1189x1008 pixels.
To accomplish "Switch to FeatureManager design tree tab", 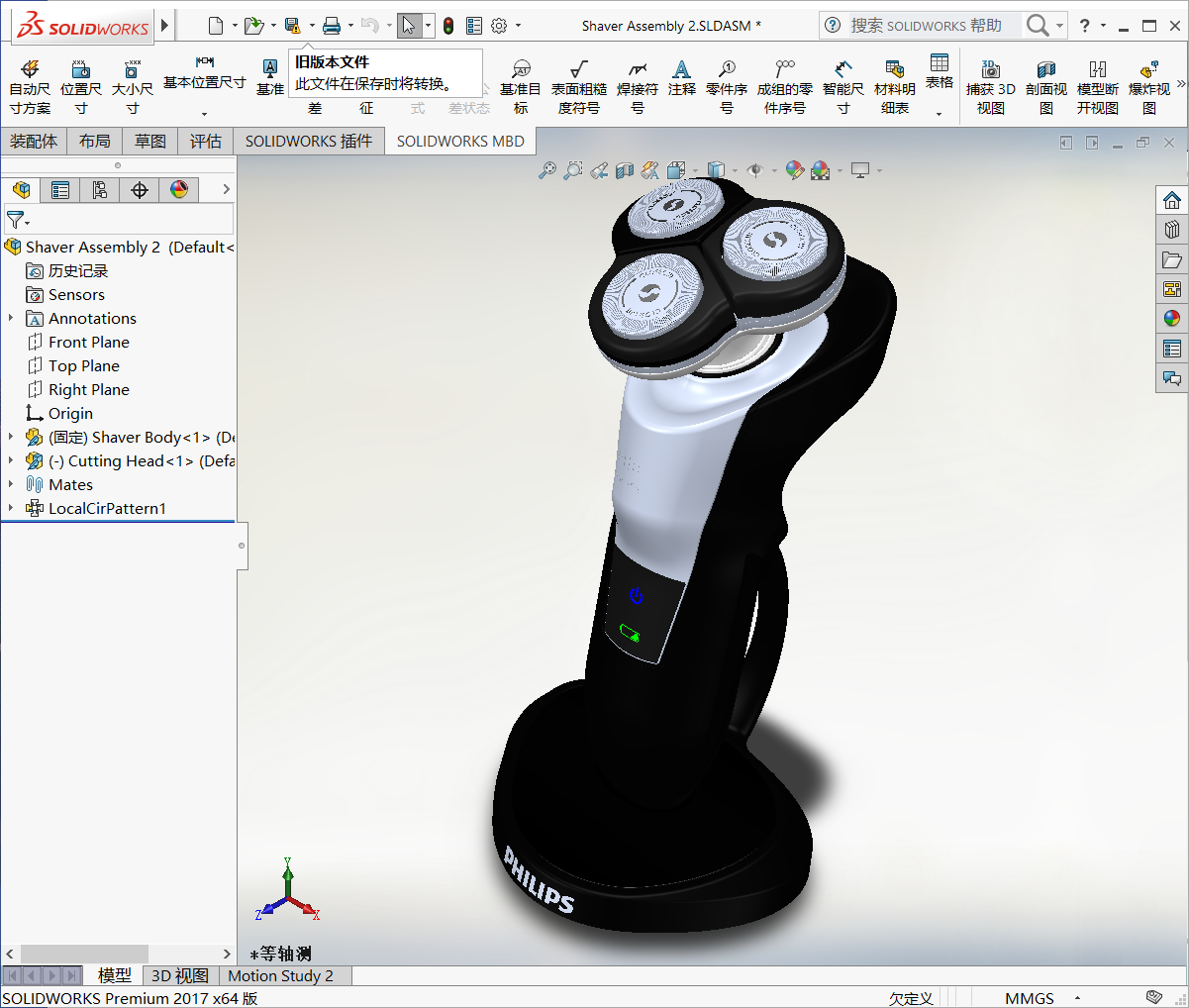I will [21, 189].
